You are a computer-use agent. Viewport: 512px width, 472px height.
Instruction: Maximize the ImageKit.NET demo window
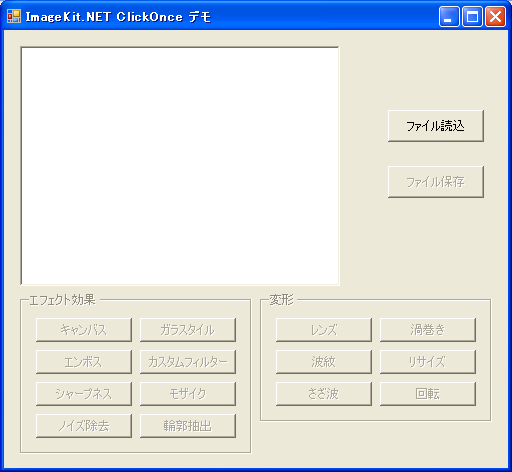[472, 16]
